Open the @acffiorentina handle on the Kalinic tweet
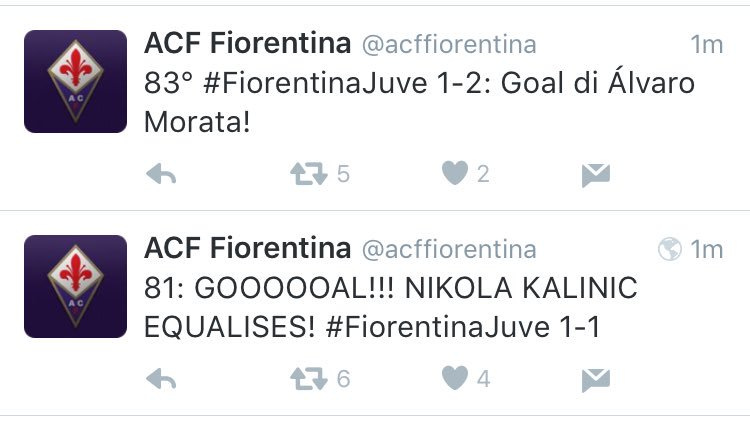750x428 pixels. [x=449, y=250]
